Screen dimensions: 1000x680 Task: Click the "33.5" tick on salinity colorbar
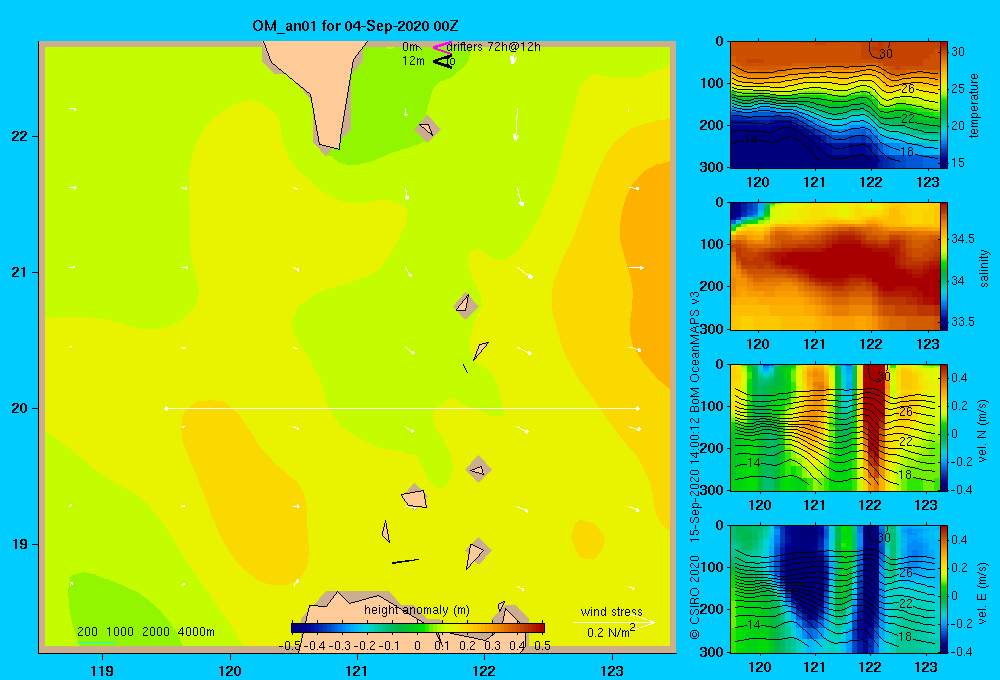click(962, 322)
